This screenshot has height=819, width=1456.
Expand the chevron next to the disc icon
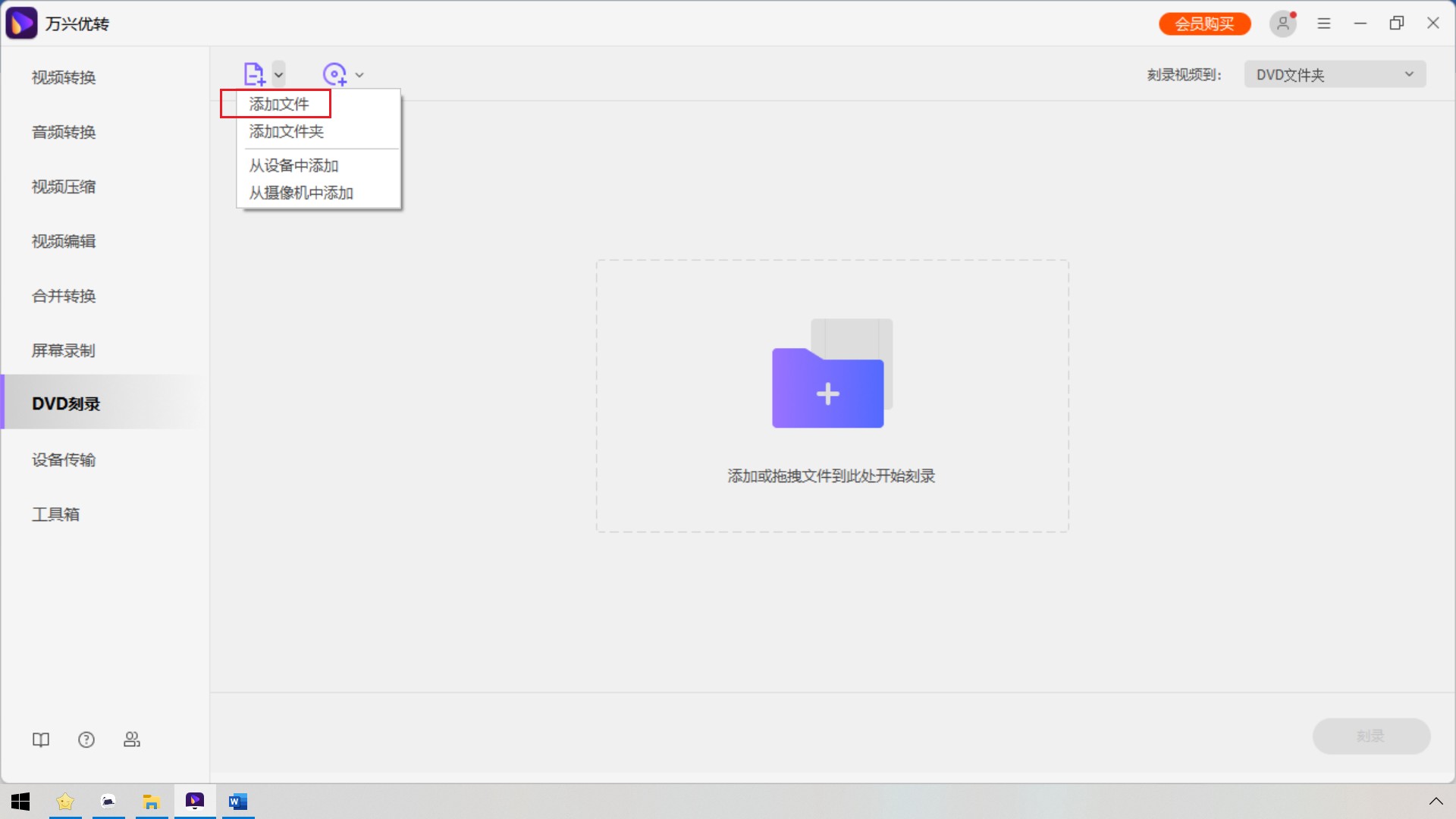tap(359, 74)
